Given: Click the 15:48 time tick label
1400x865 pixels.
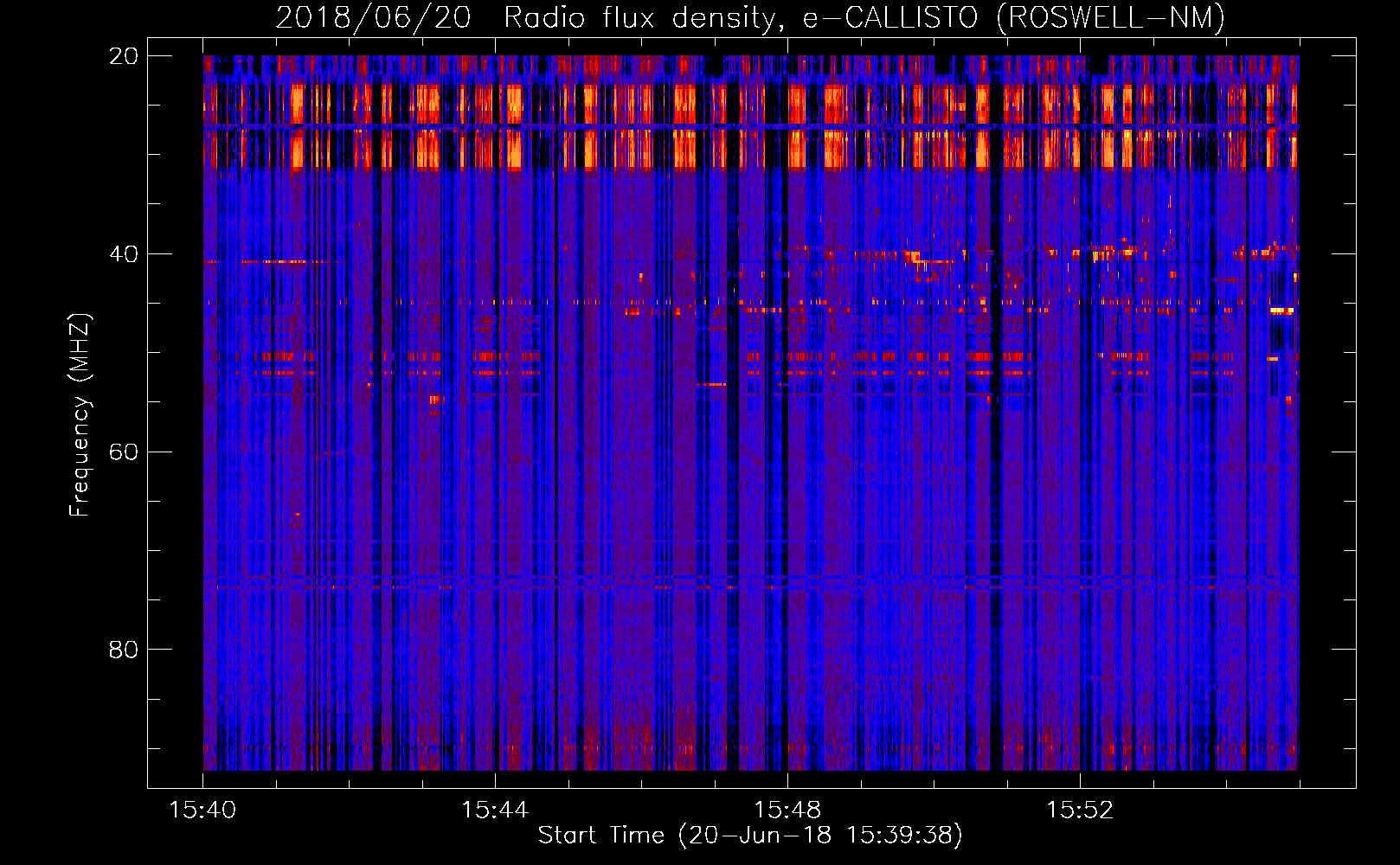Looking at the screenshot, I should (x=787, y=811).
